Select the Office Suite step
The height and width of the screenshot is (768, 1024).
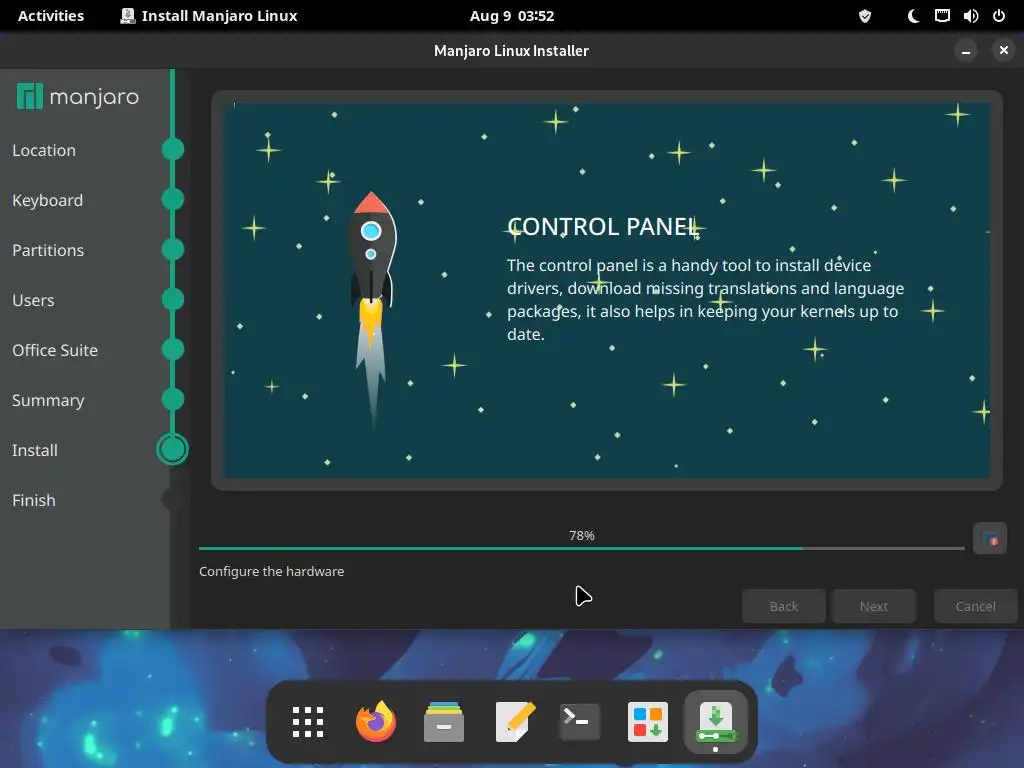coord(55,350)
